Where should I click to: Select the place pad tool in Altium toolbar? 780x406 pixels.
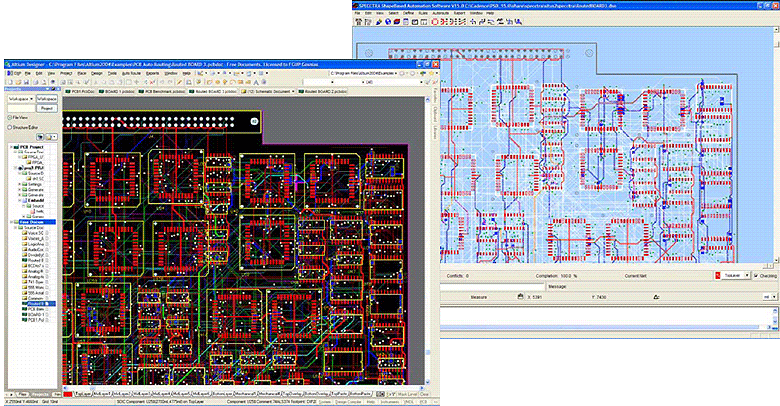pos(217,82)
